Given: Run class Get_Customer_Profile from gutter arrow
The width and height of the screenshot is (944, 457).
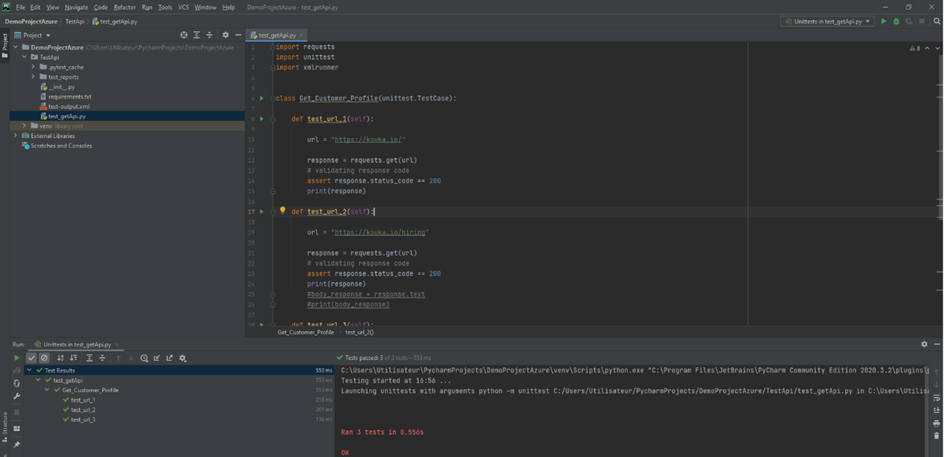Looking at the screenshot, I should point(261,98).
